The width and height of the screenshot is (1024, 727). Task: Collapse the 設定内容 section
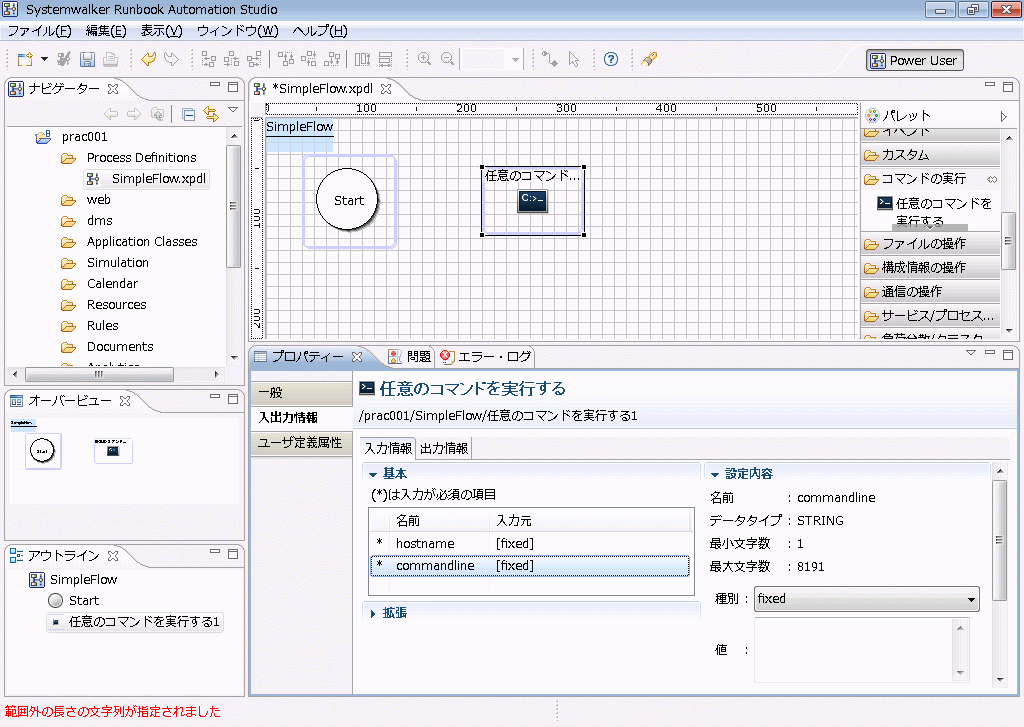pos(714,474)
